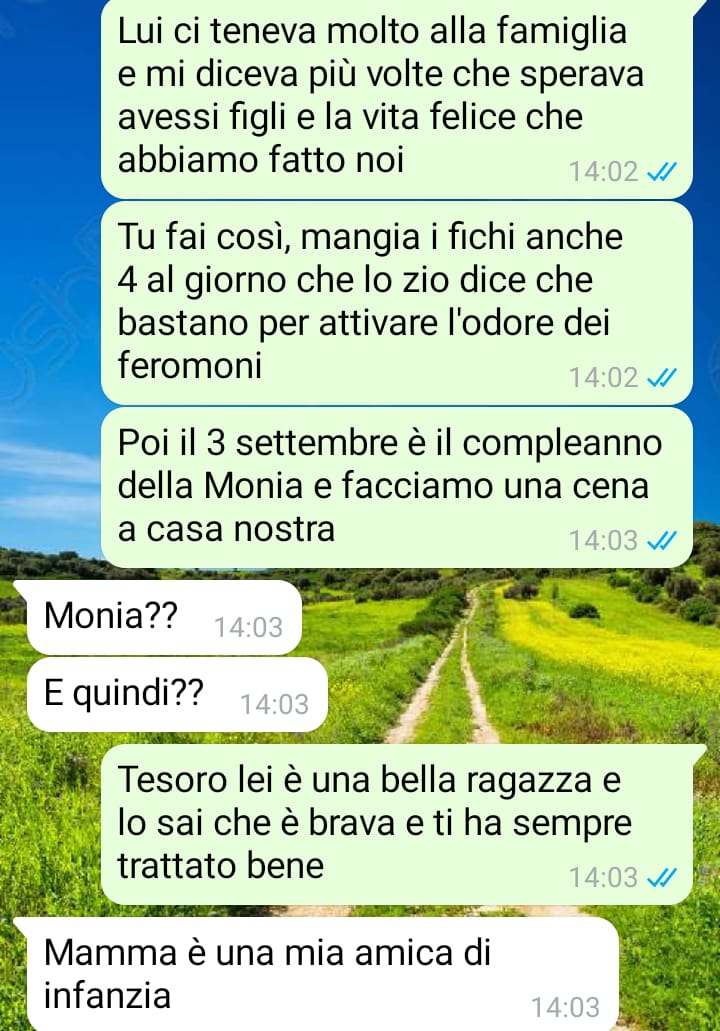Image resolution: width=720 pixels, height=1031 pixels.
Task: Click the 14:03 timestamp next to 'E quindi??'
Action: (x=275, y=705)
